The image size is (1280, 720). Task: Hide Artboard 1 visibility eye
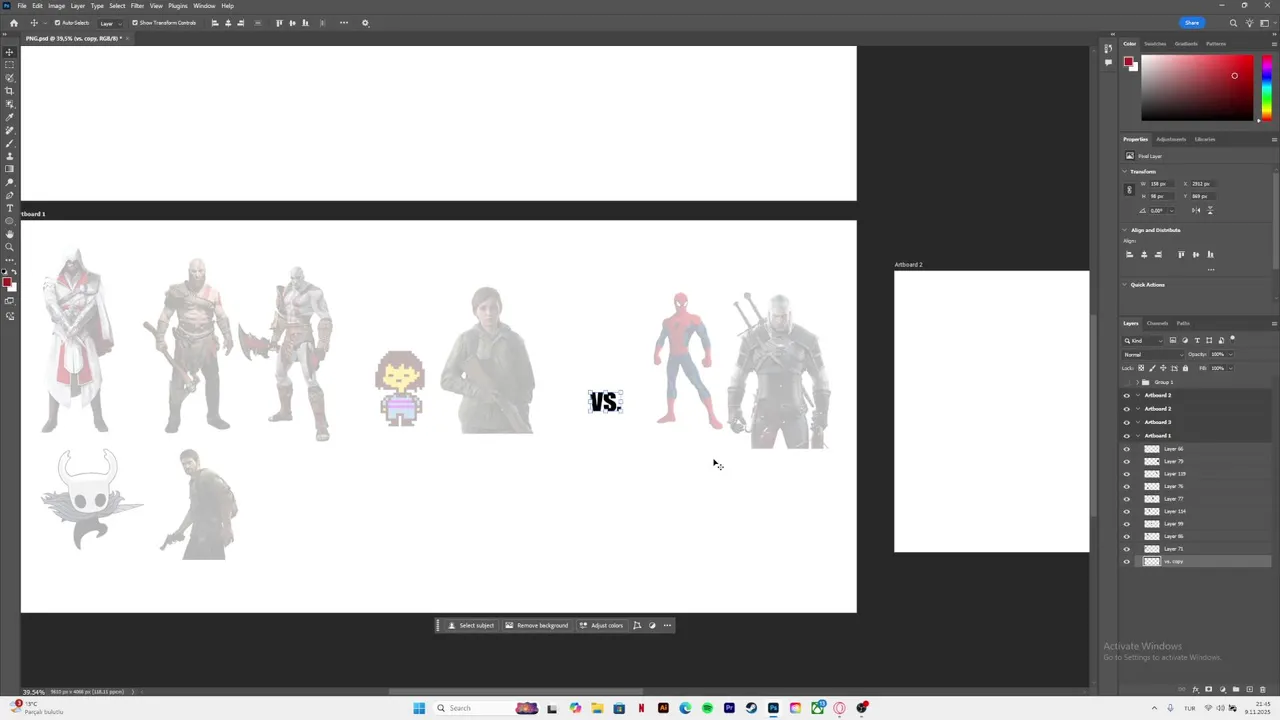click(x=1126, y=436)
